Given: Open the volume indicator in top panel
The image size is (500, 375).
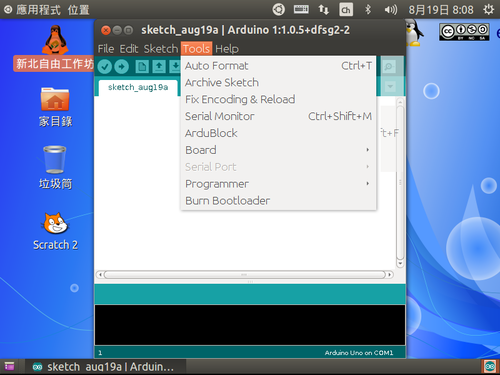Looking at the screenshot, I should click(391, 10).
